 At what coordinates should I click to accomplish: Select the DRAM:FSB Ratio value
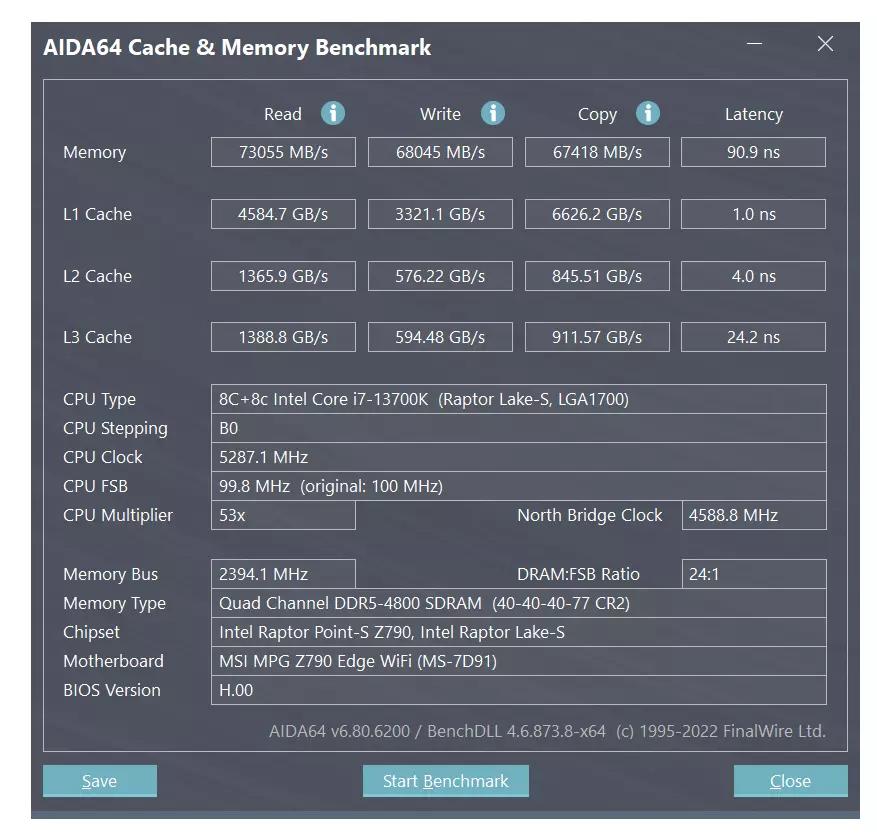coord(753,573)
